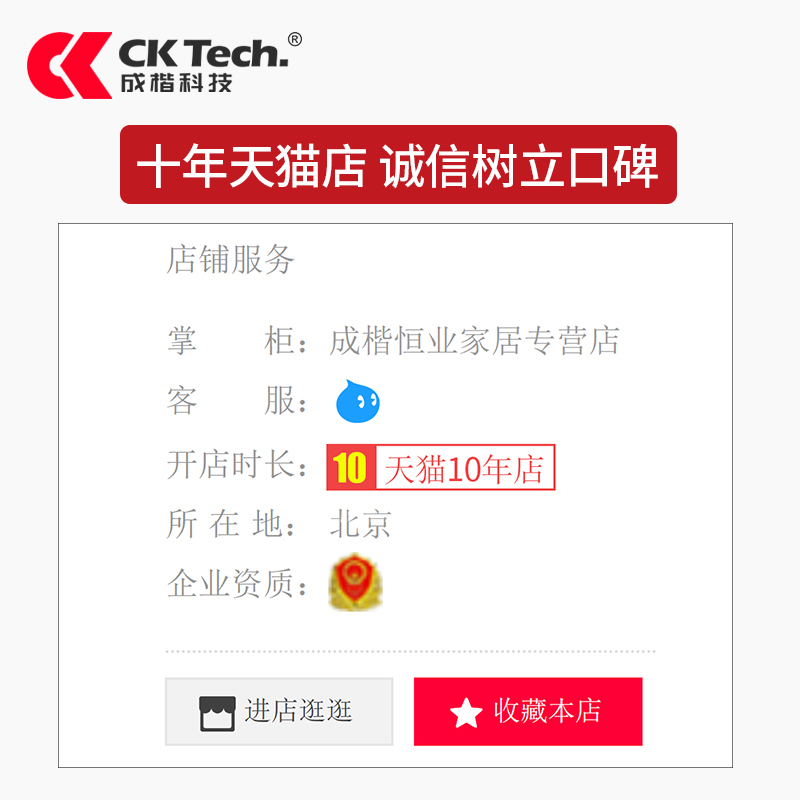The image size is (800, 800).
Task: Click the 十年天猫店 诚信树立口碑 red banner
Action: (x=398, y=165)
